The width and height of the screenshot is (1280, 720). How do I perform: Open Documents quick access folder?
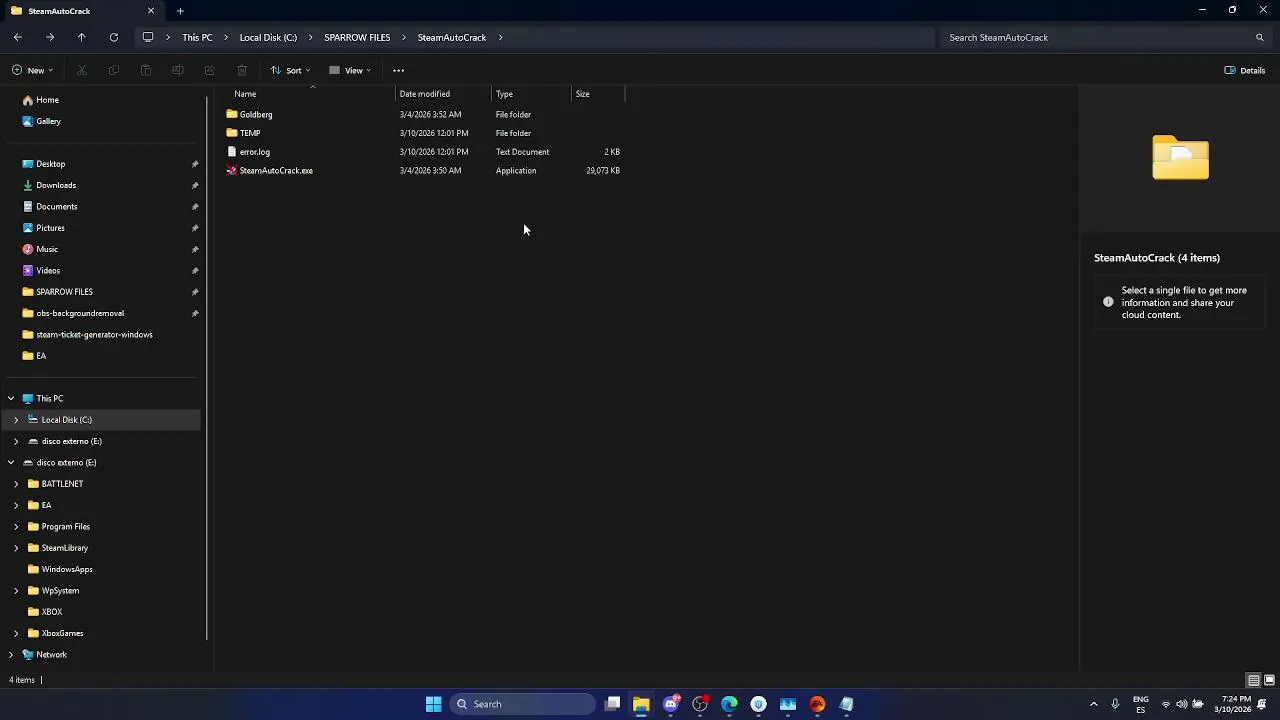[56, 206]
